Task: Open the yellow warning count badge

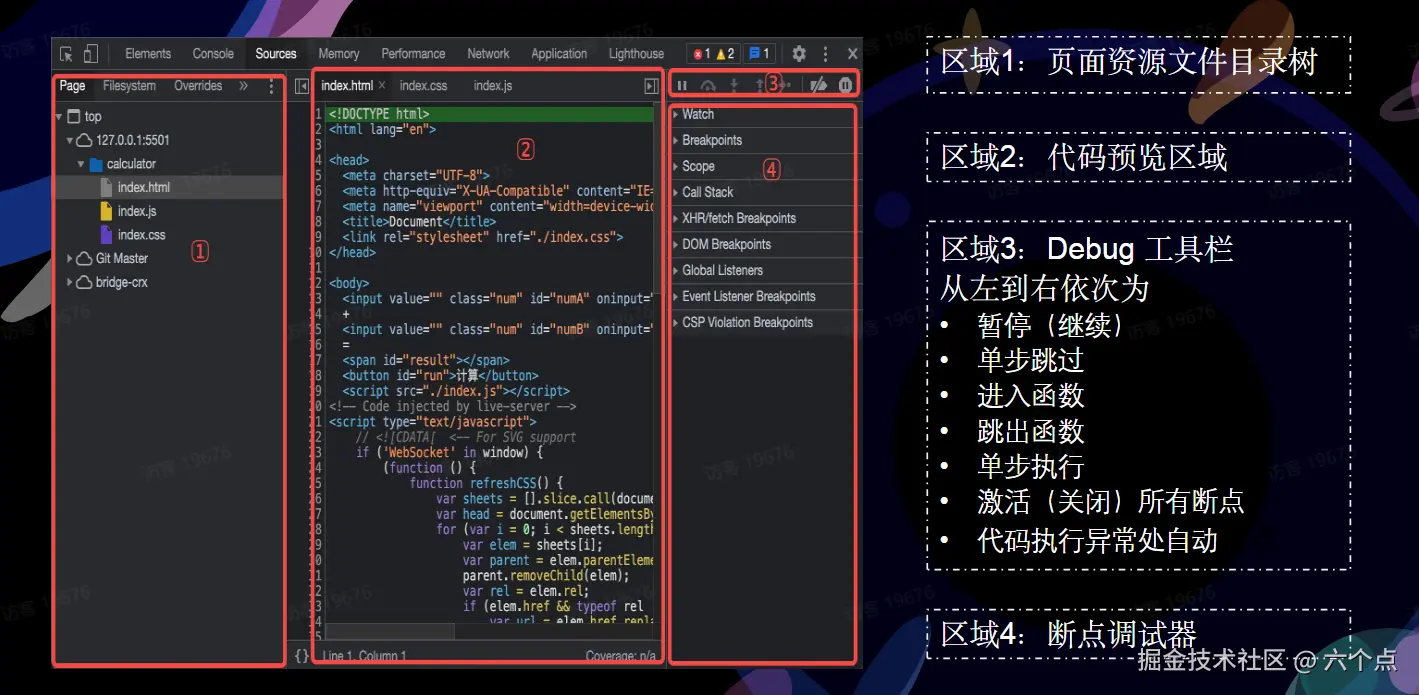Action: pos(725,54)
